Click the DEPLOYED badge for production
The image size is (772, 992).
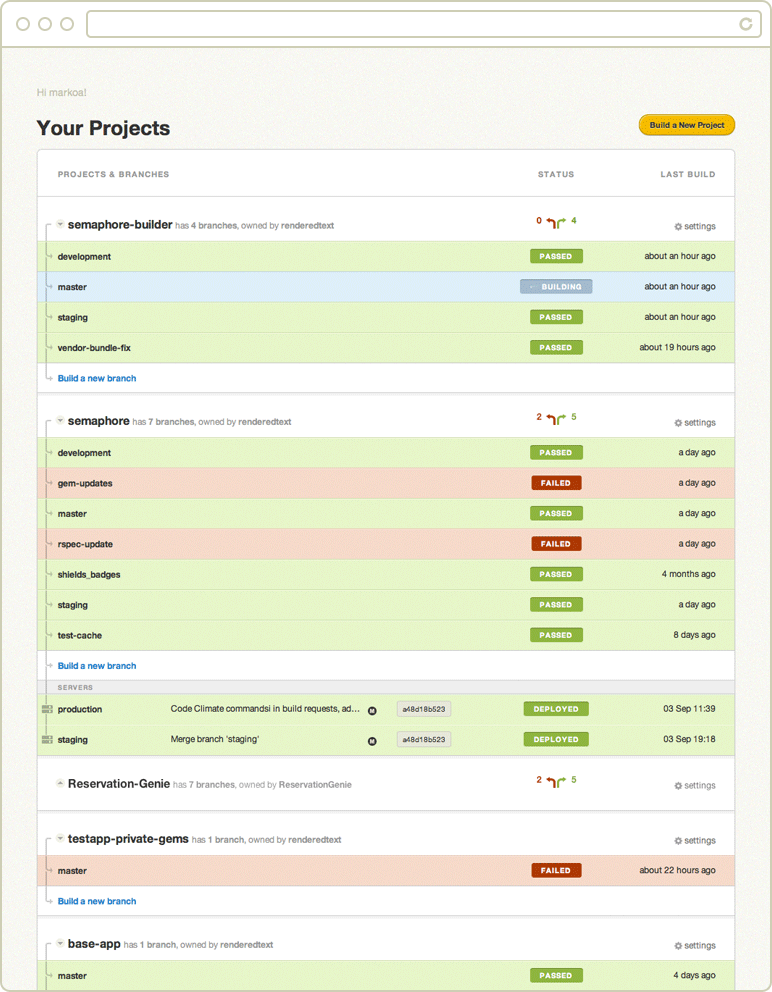[556, 709]
